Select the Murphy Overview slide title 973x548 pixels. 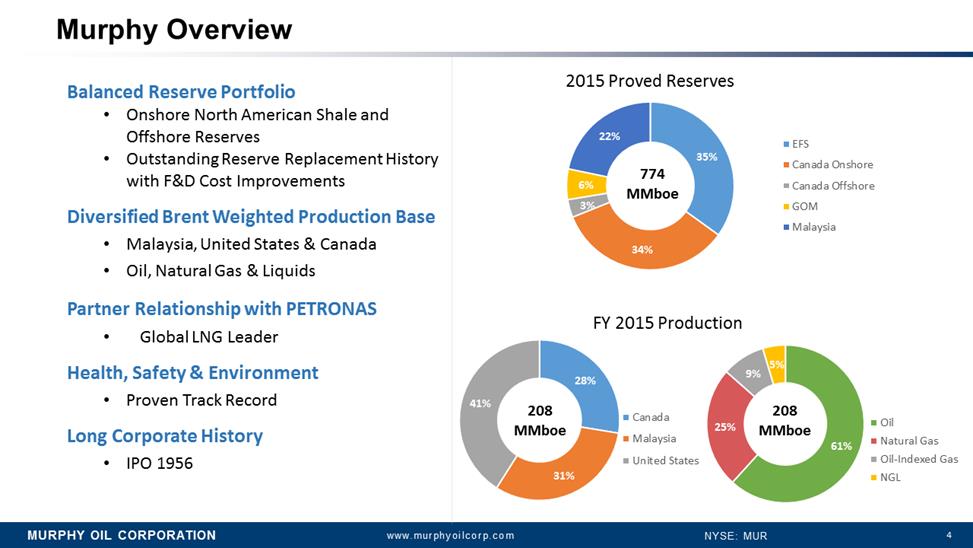click(174, 30)
